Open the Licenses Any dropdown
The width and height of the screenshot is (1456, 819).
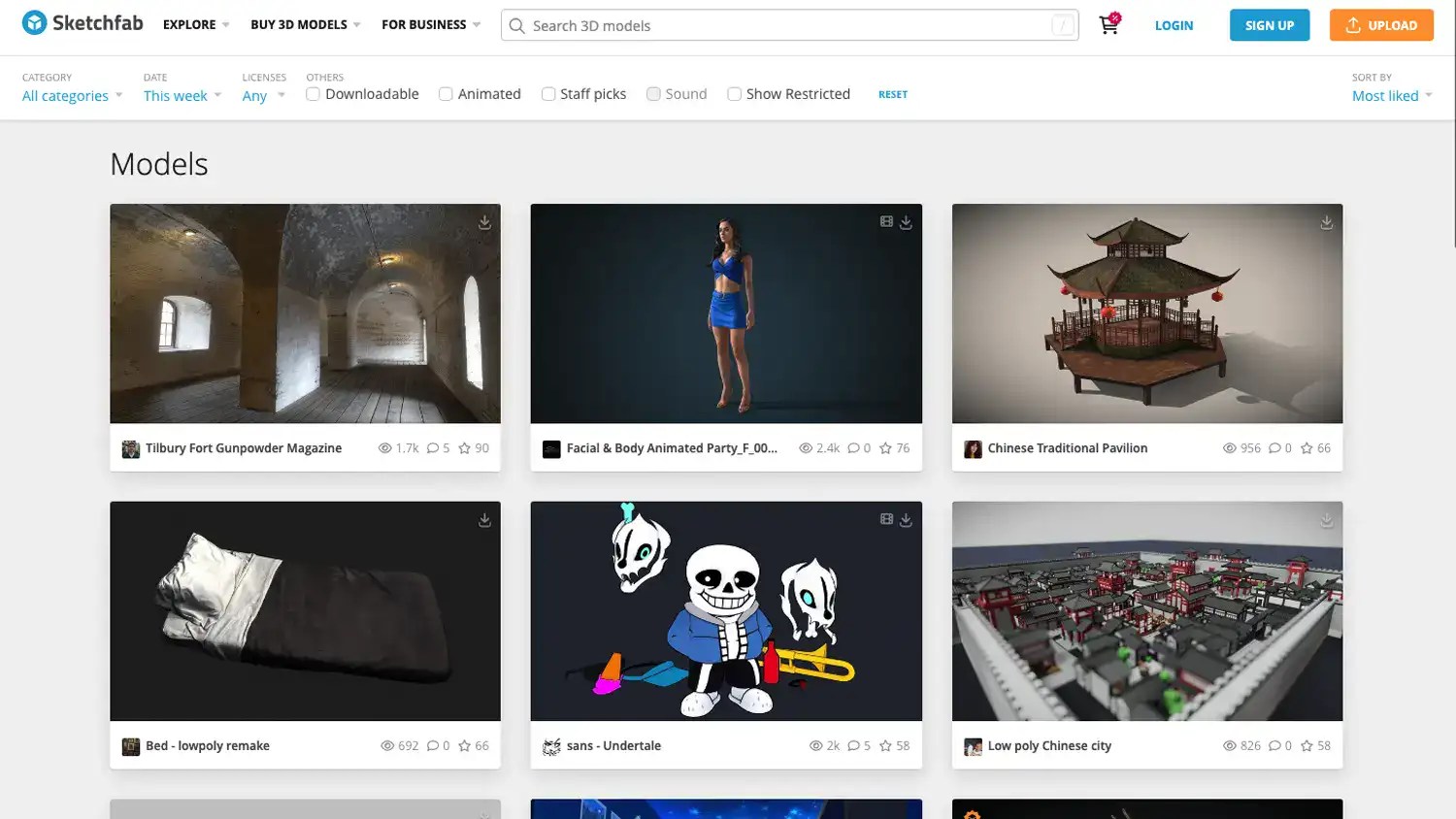(x=263, y=95)
